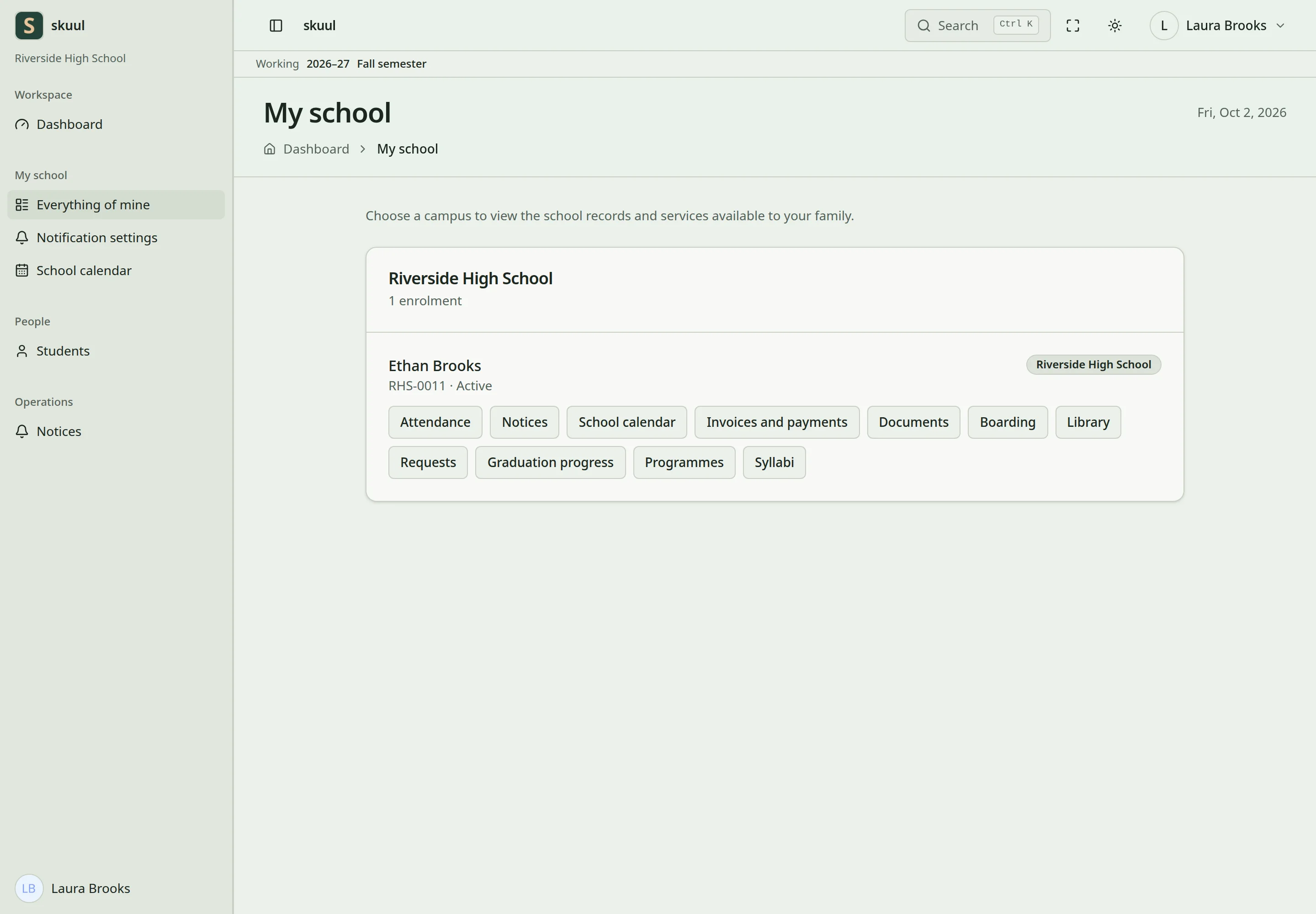This screenshot has width=1316, height=914.
Task: Click School calendar button on enrolment card
Action: tap(626, 422)
